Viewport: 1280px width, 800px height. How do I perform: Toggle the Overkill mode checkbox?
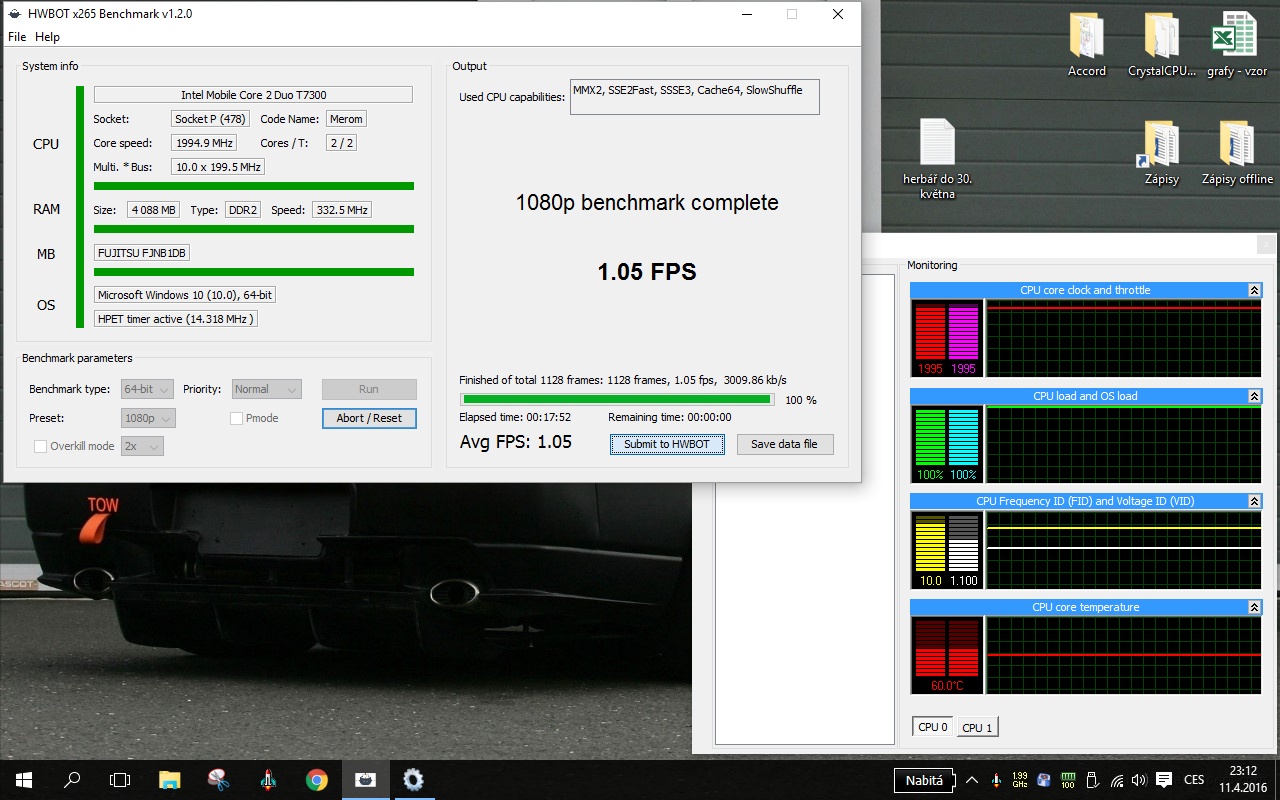click(x=40, y=446)
